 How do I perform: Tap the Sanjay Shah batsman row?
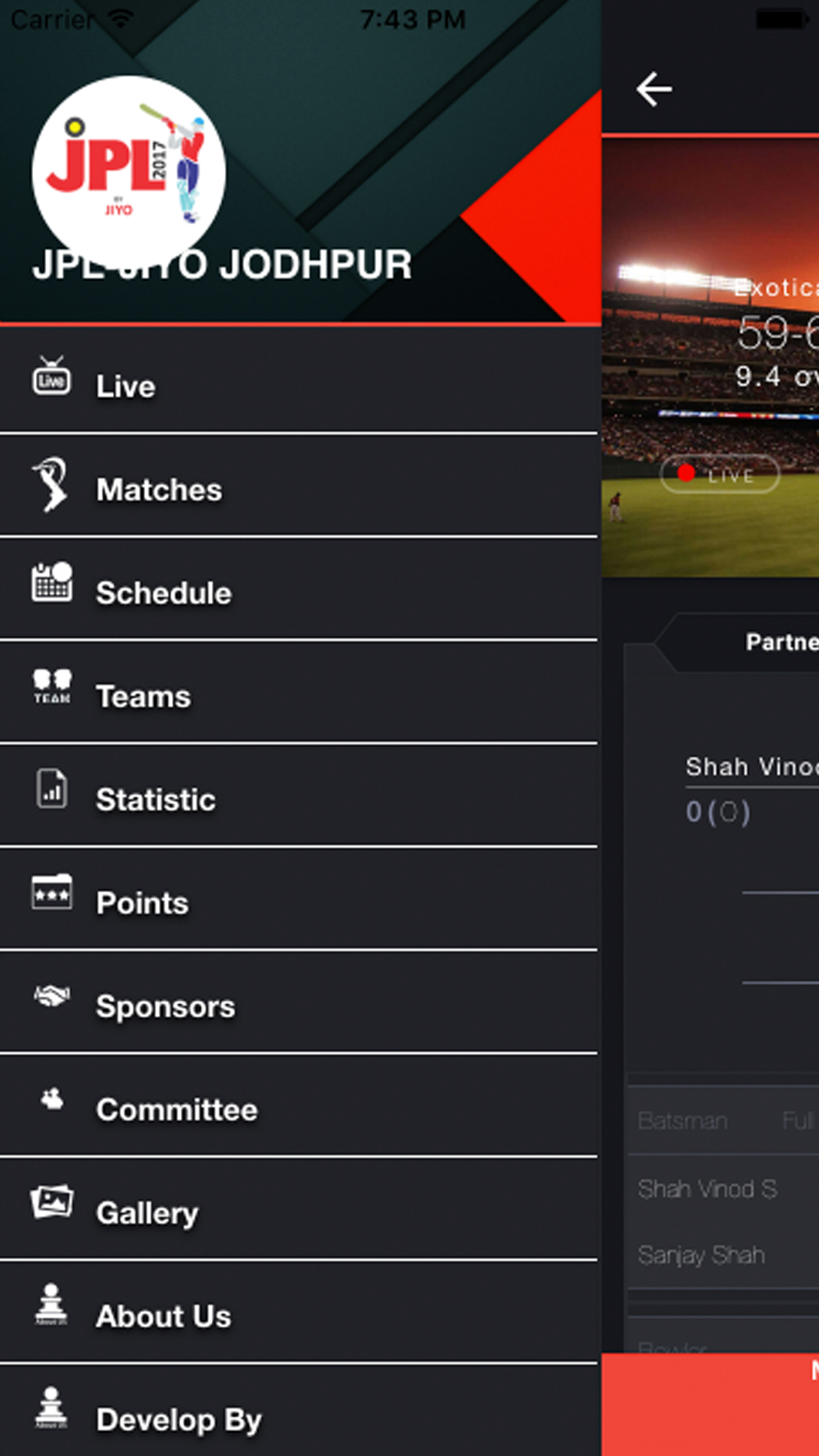(724, 1255)
